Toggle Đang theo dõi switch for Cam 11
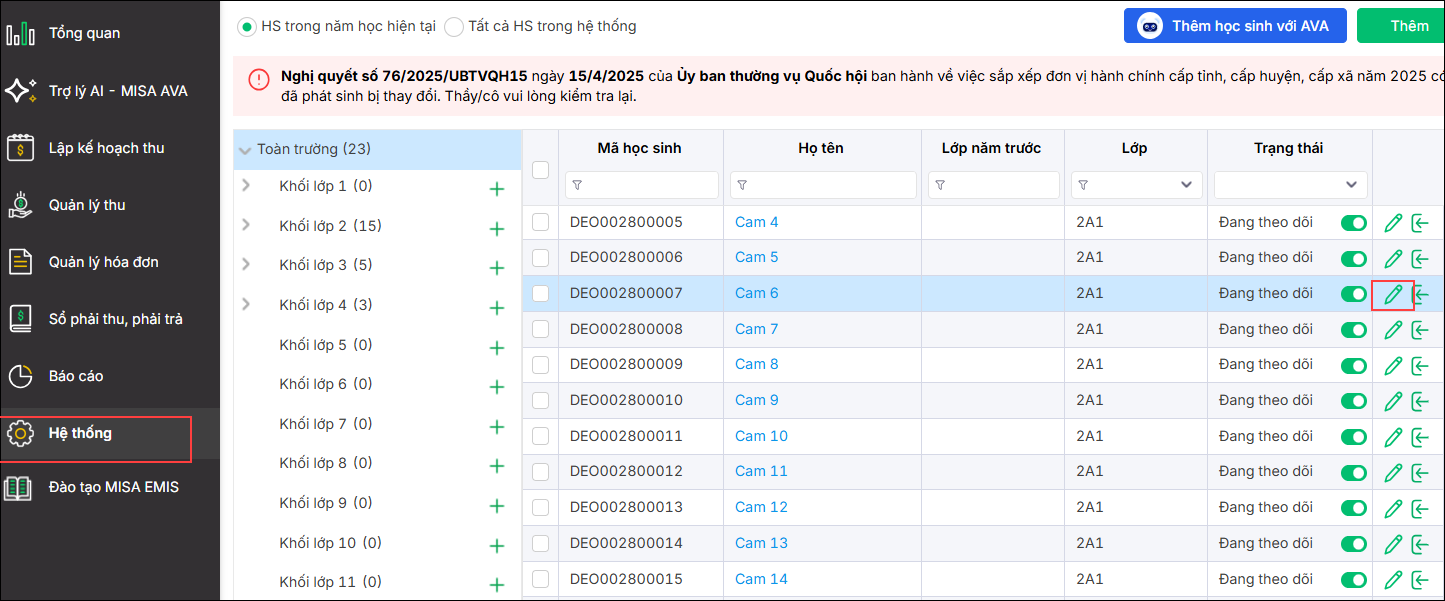 [x=1354, y=473]
